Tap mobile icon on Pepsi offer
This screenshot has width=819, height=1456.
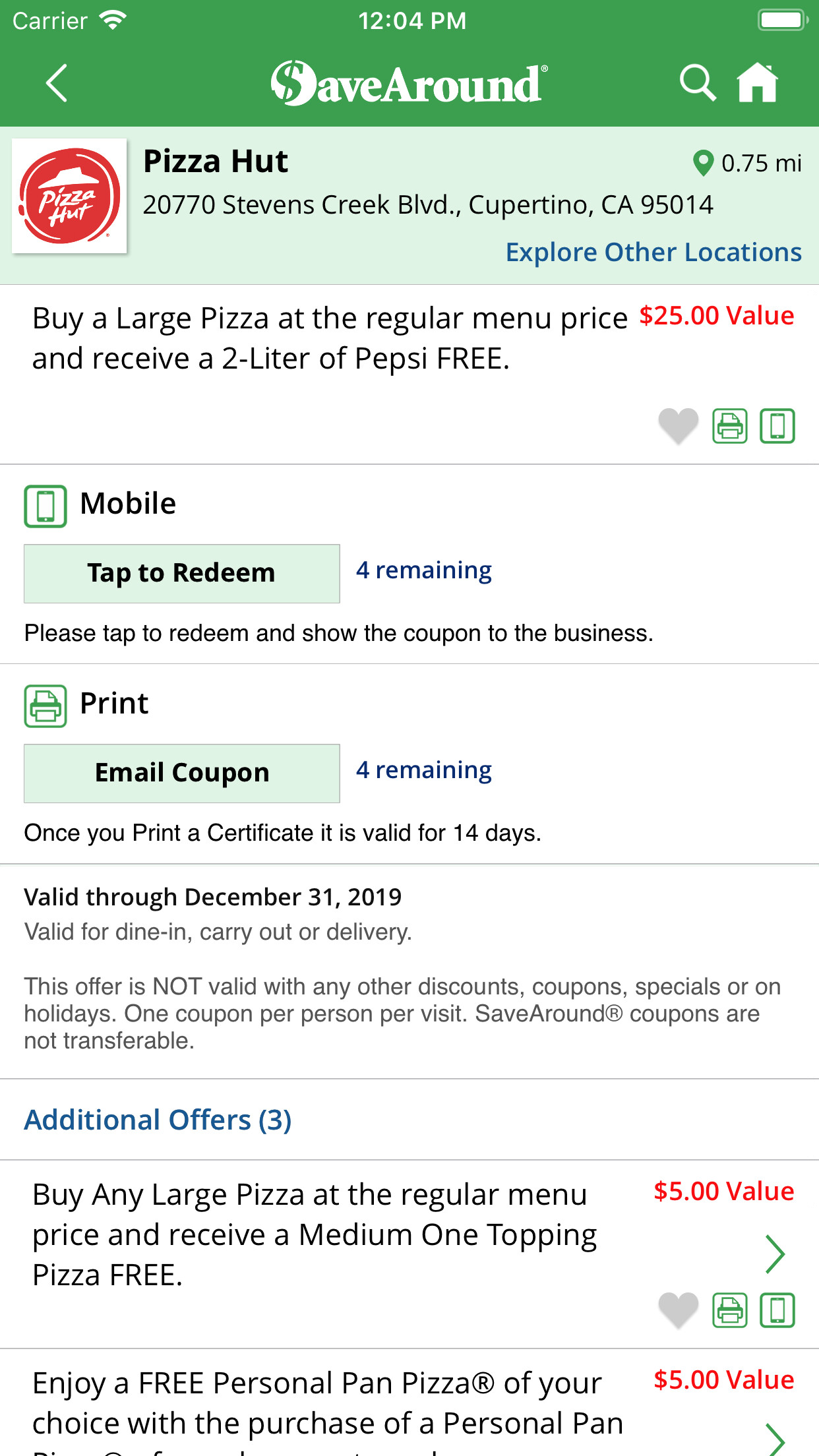tap(777, 425)
